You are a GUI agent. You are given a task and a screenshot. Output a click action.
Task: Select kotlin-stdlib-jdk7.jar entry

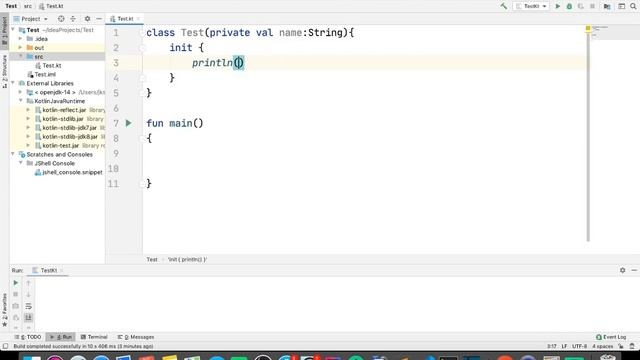tap(69, 128)
